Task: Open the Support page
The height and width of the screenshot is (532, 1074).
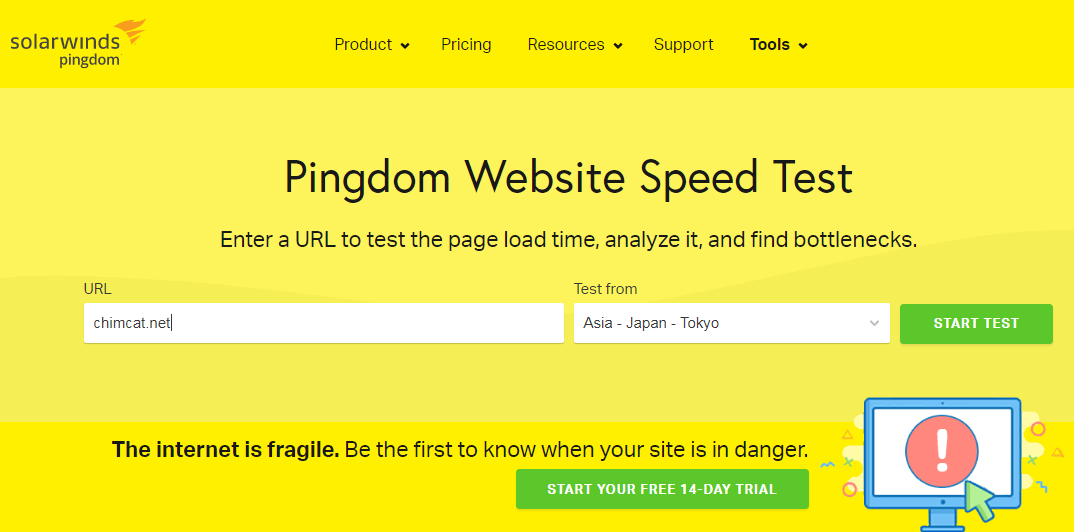Action: (684, 45)
